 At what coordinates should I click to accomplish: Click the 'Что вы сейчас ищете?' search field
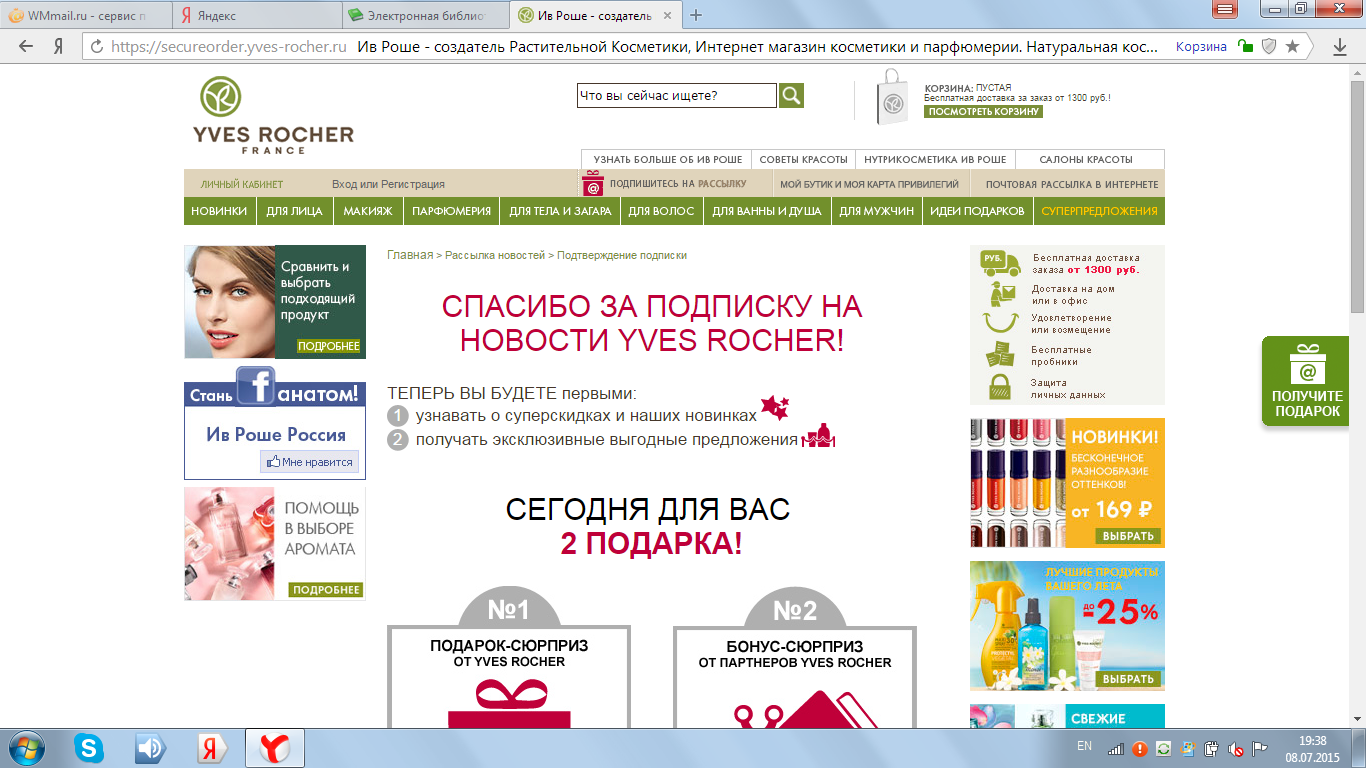point(676,96)
